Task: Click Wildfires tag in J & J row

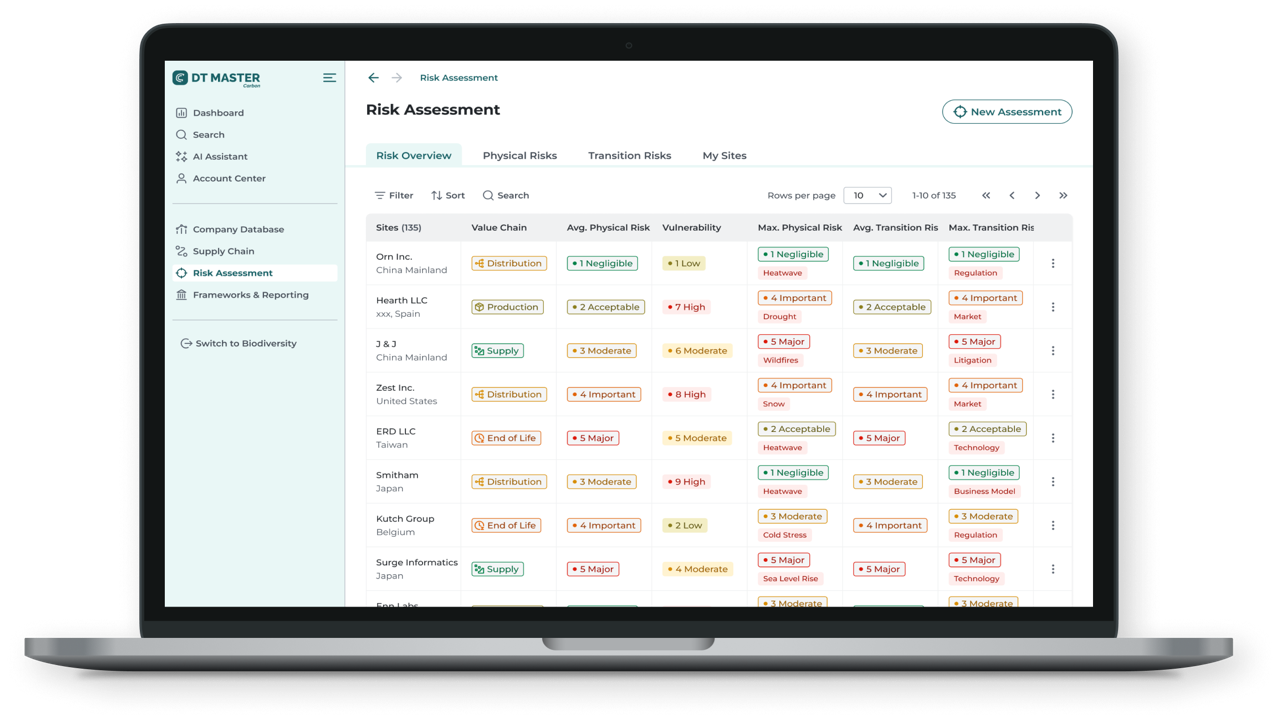Action: (780, 360)
